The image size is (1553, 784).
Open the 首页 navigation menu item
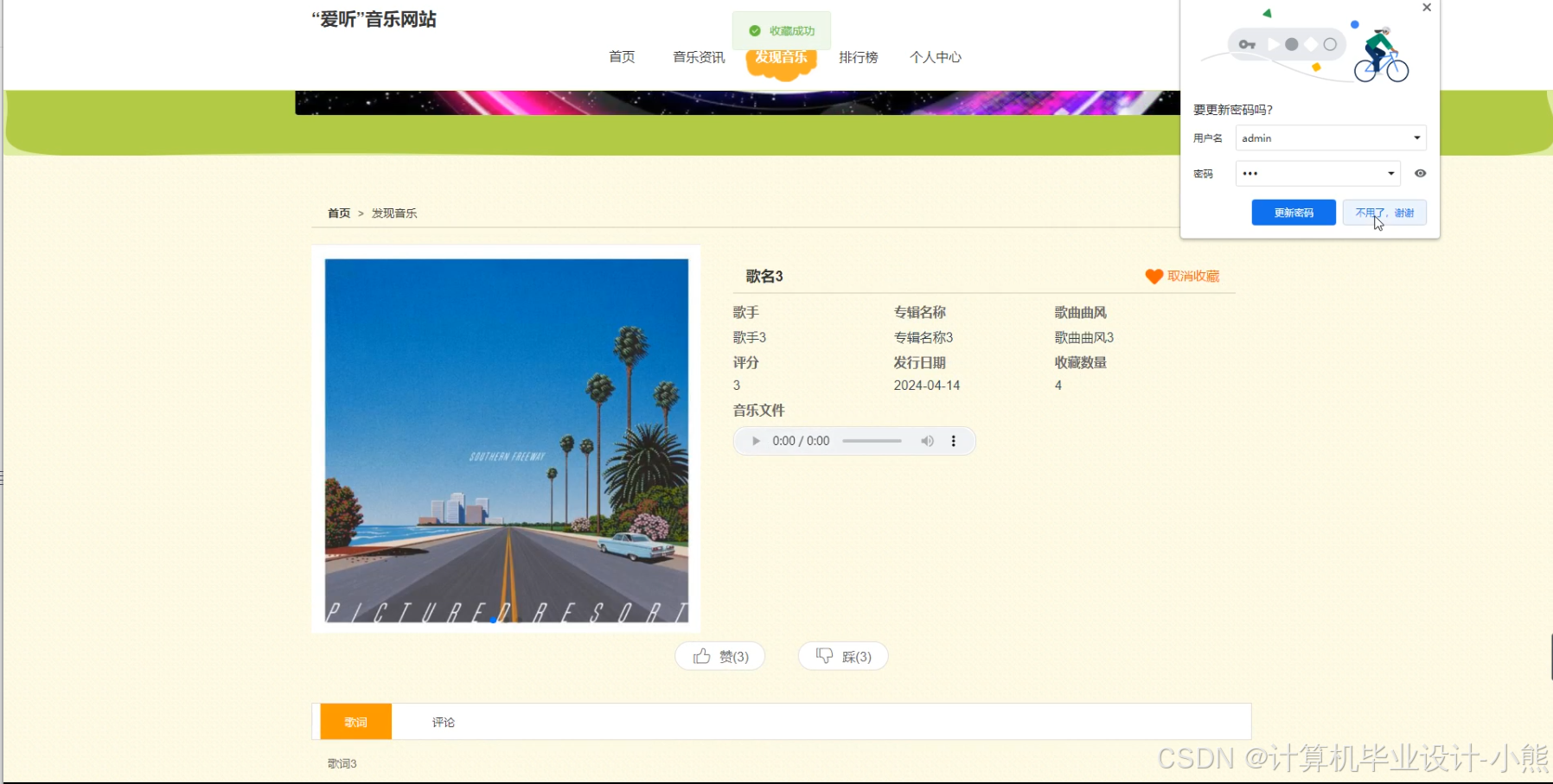[622, 57]
